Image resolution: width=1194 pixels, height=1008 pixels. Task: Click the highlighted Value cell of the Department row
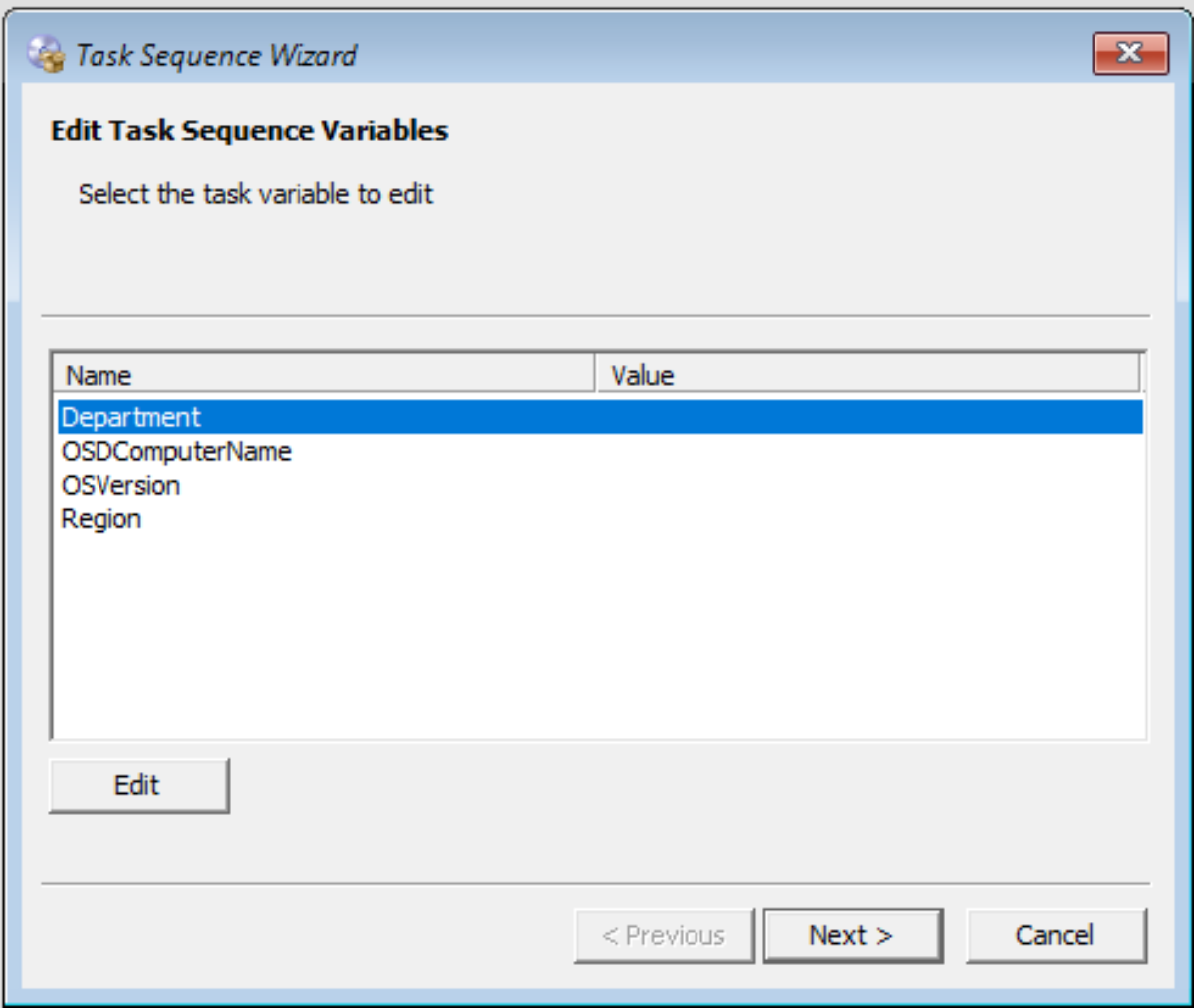click(869, 417)
